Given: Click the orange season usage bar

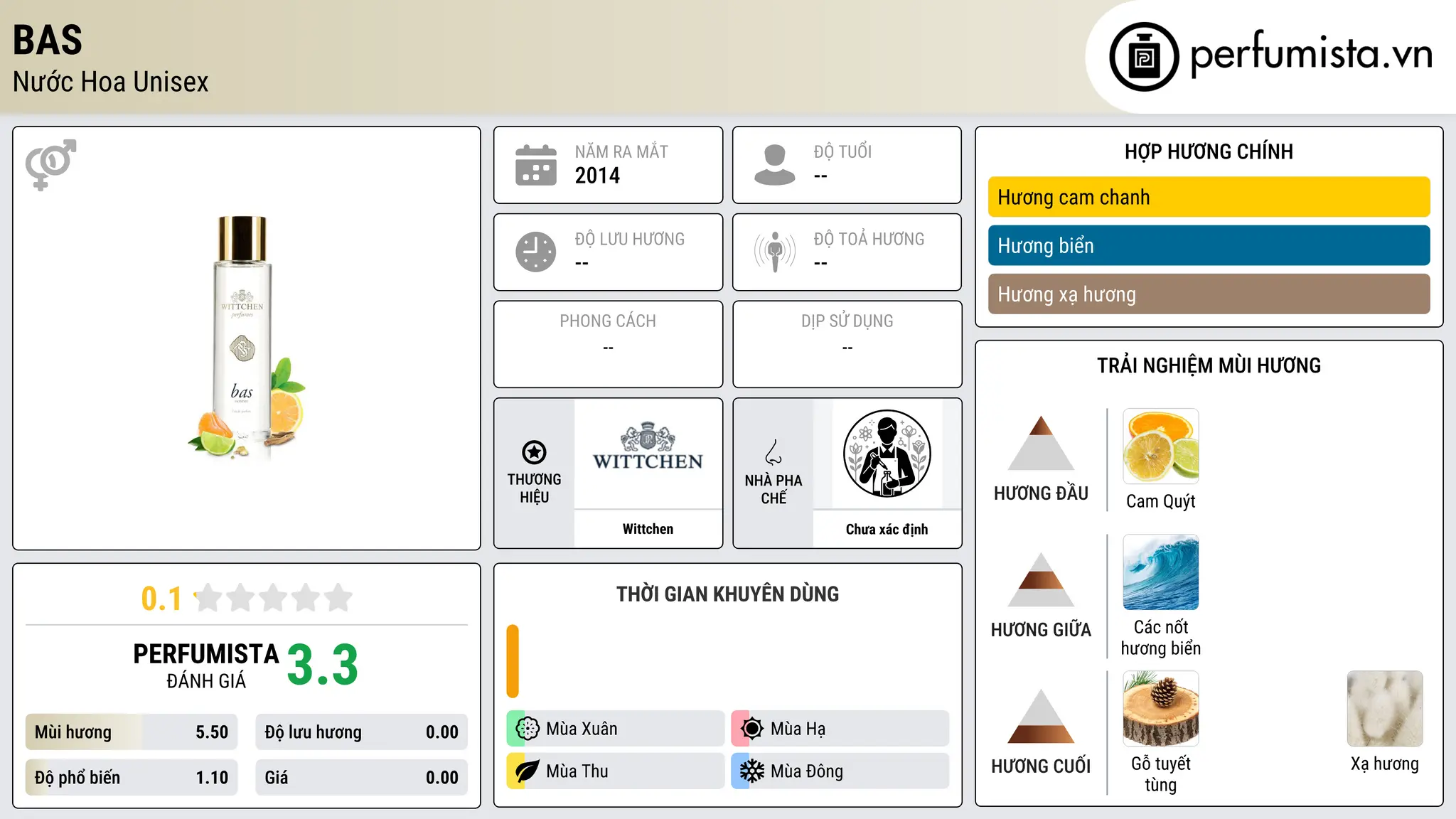Looking at the screenshot, I should (x=513, y=661).
